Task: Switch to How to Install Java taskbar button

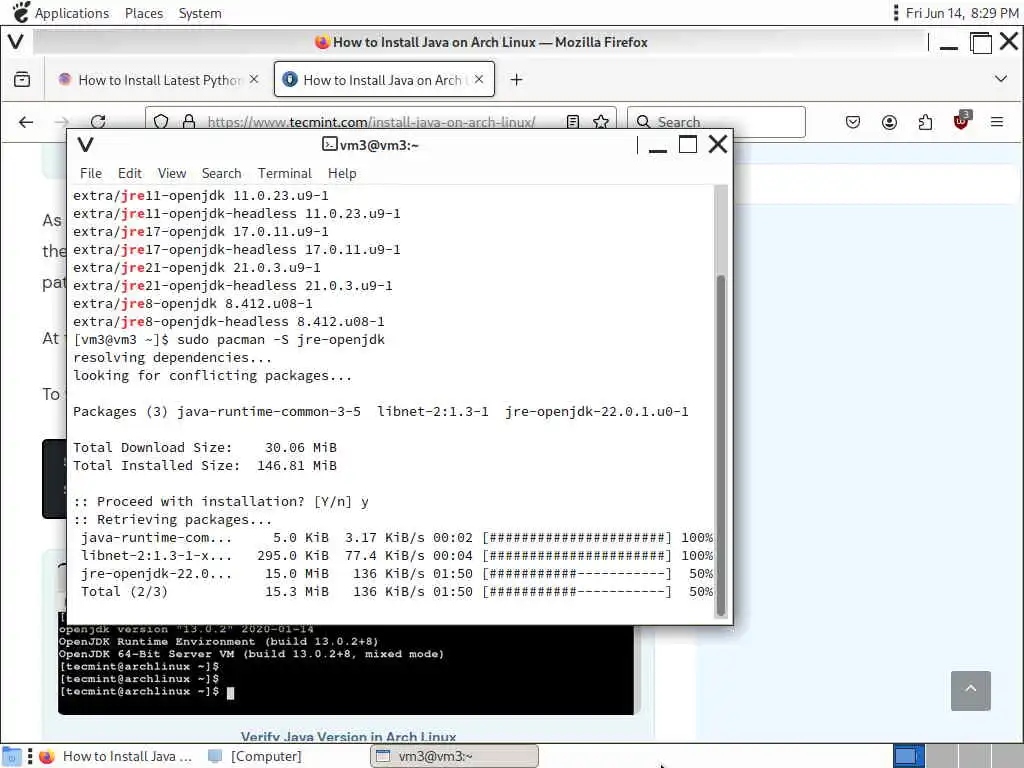Action: tap(116, 756)
